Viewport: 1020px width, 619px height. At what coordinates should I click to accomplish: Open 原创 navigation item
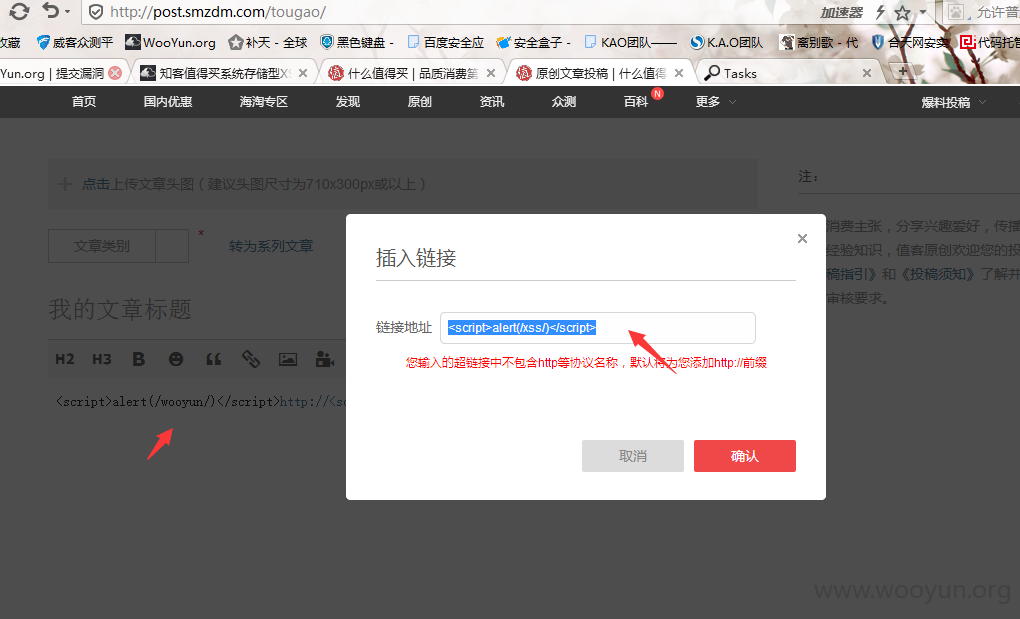click(x=420, y=101)
